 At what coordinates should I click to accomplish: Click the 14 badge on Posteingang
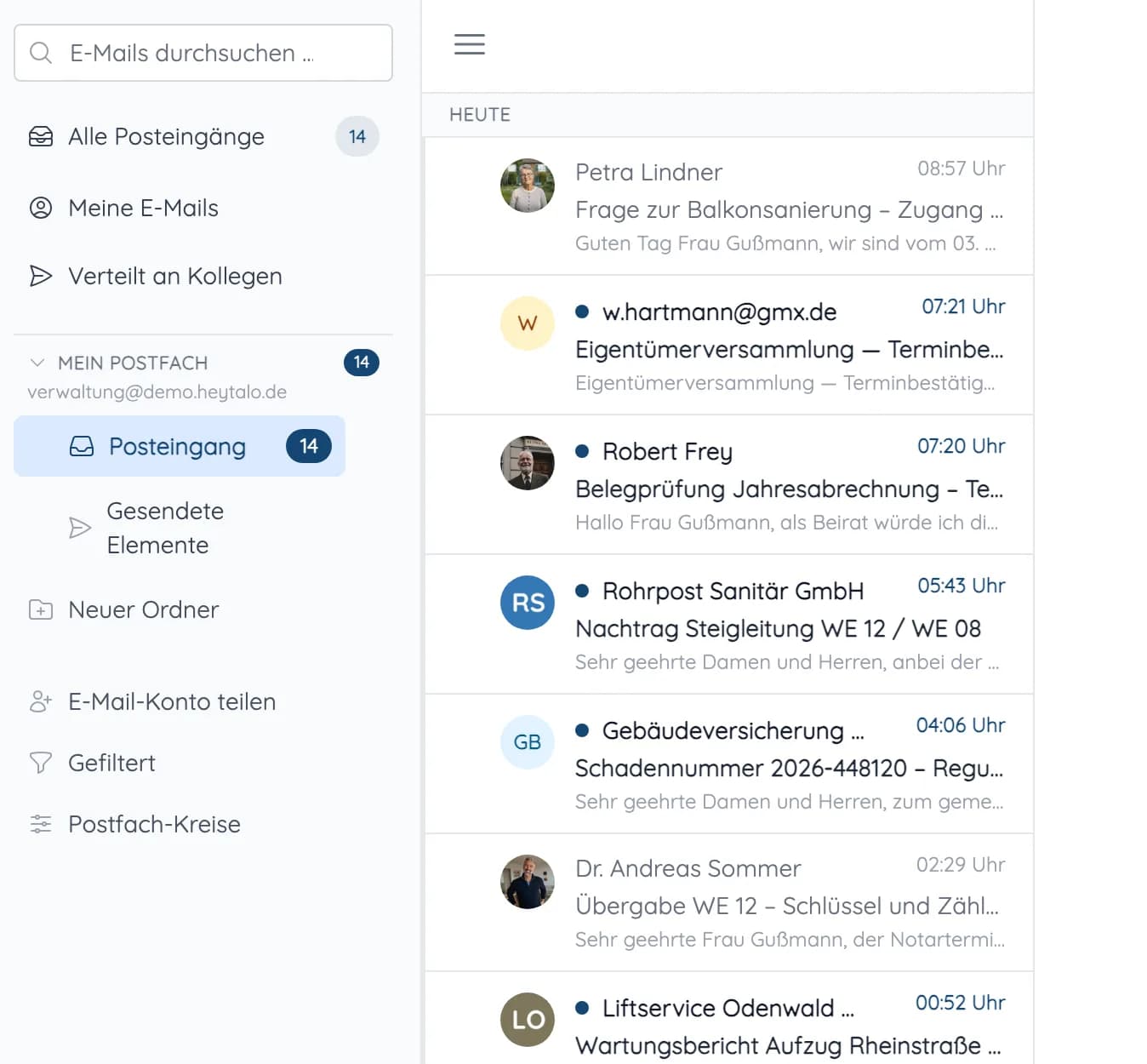click(x=309, y=446)
